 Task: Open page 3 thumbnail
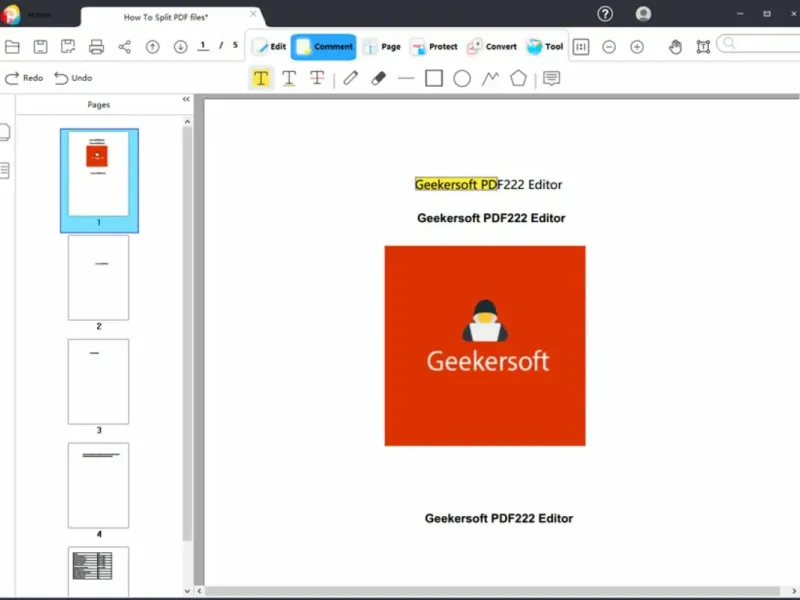(x=98, y=382)
